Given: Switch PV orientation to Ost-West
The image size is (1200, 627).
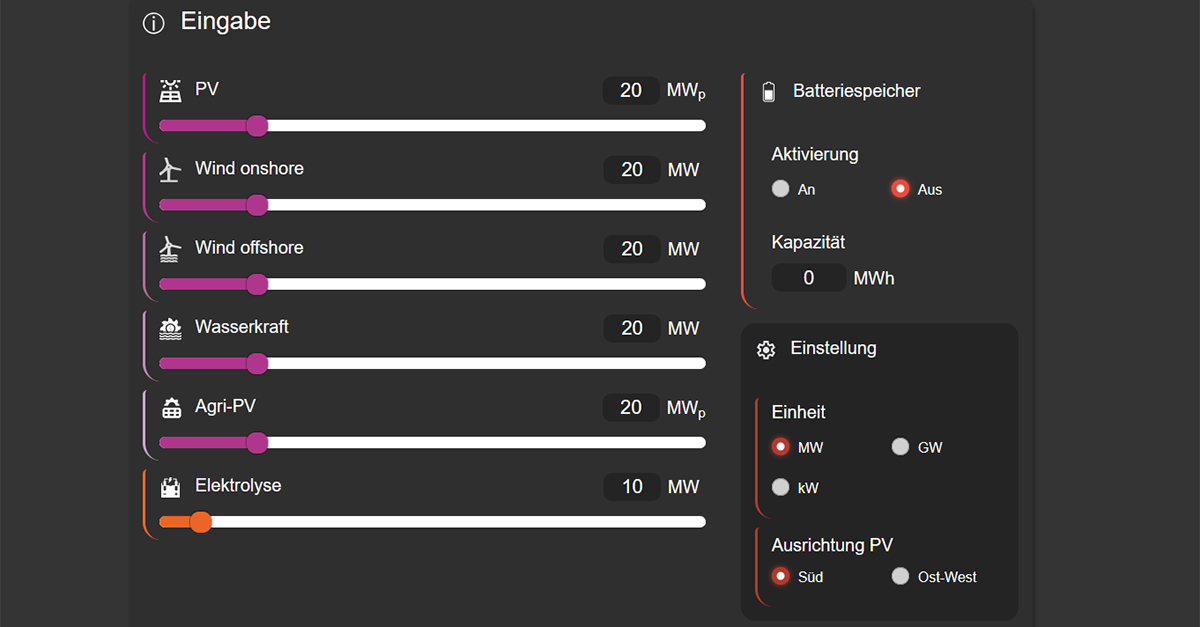Looking at the screenshot, I should tap(900, 576).
